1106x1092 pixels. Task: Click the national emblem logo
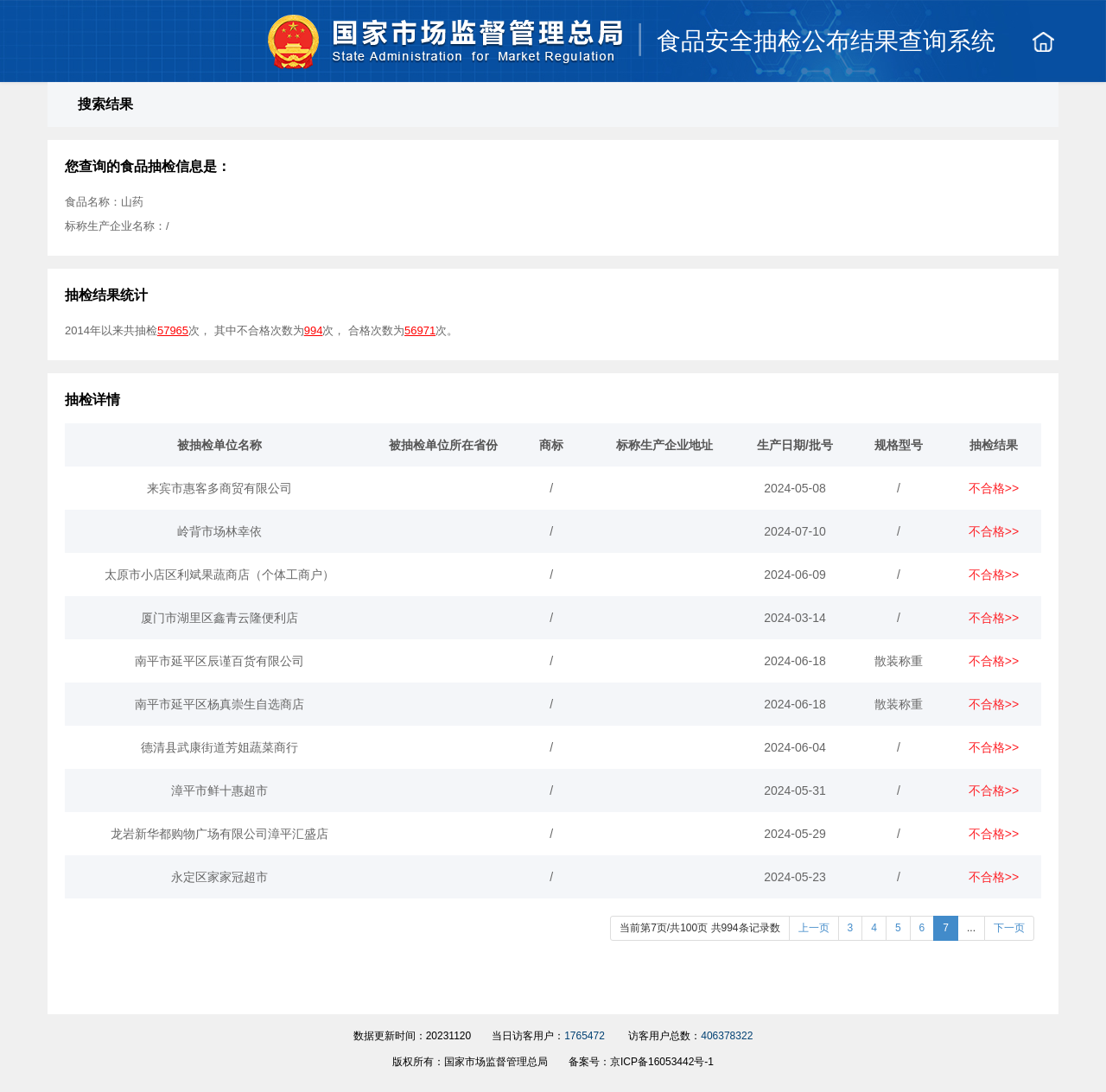(294, 41)
